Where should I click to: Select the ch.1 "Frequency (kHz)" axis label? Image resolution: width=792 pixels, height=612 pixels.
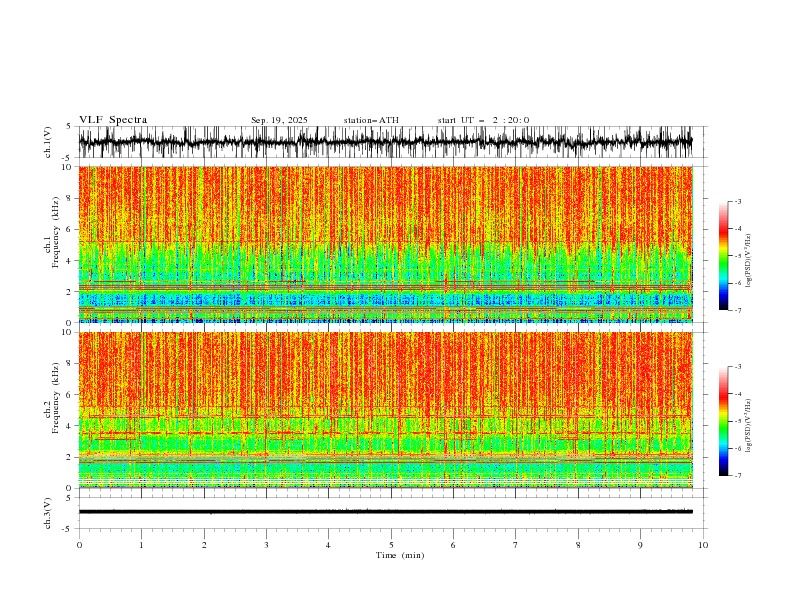(x=56, y=233)
